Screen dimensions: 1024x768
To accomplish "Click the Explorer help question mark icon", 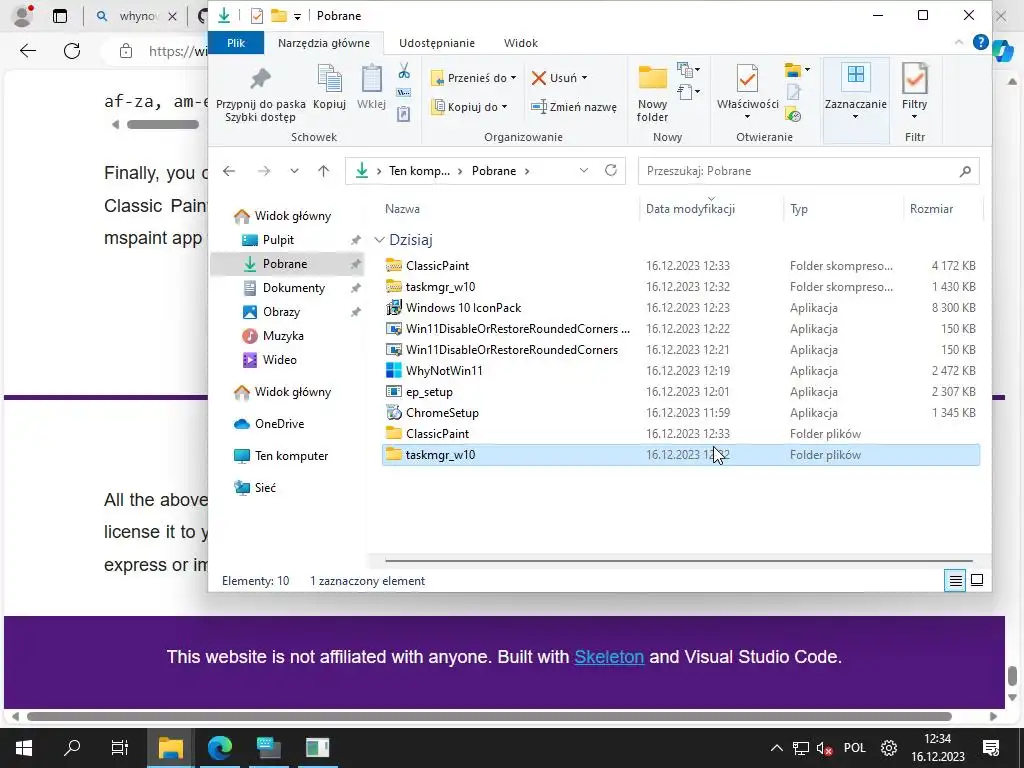I will (x=980, y=42).
